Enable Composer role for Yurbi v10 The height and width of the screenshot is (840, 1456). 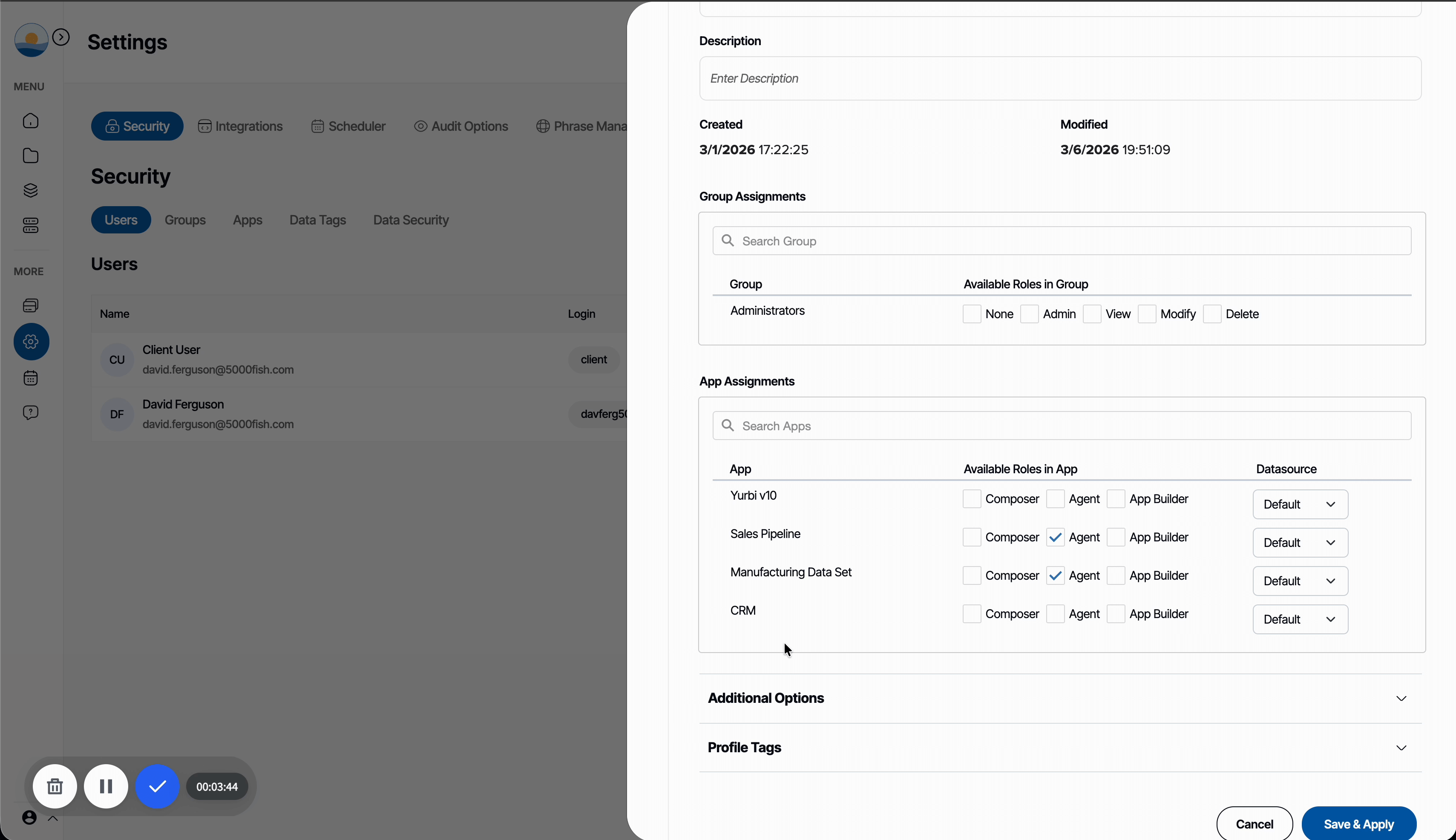click(972, 498)
